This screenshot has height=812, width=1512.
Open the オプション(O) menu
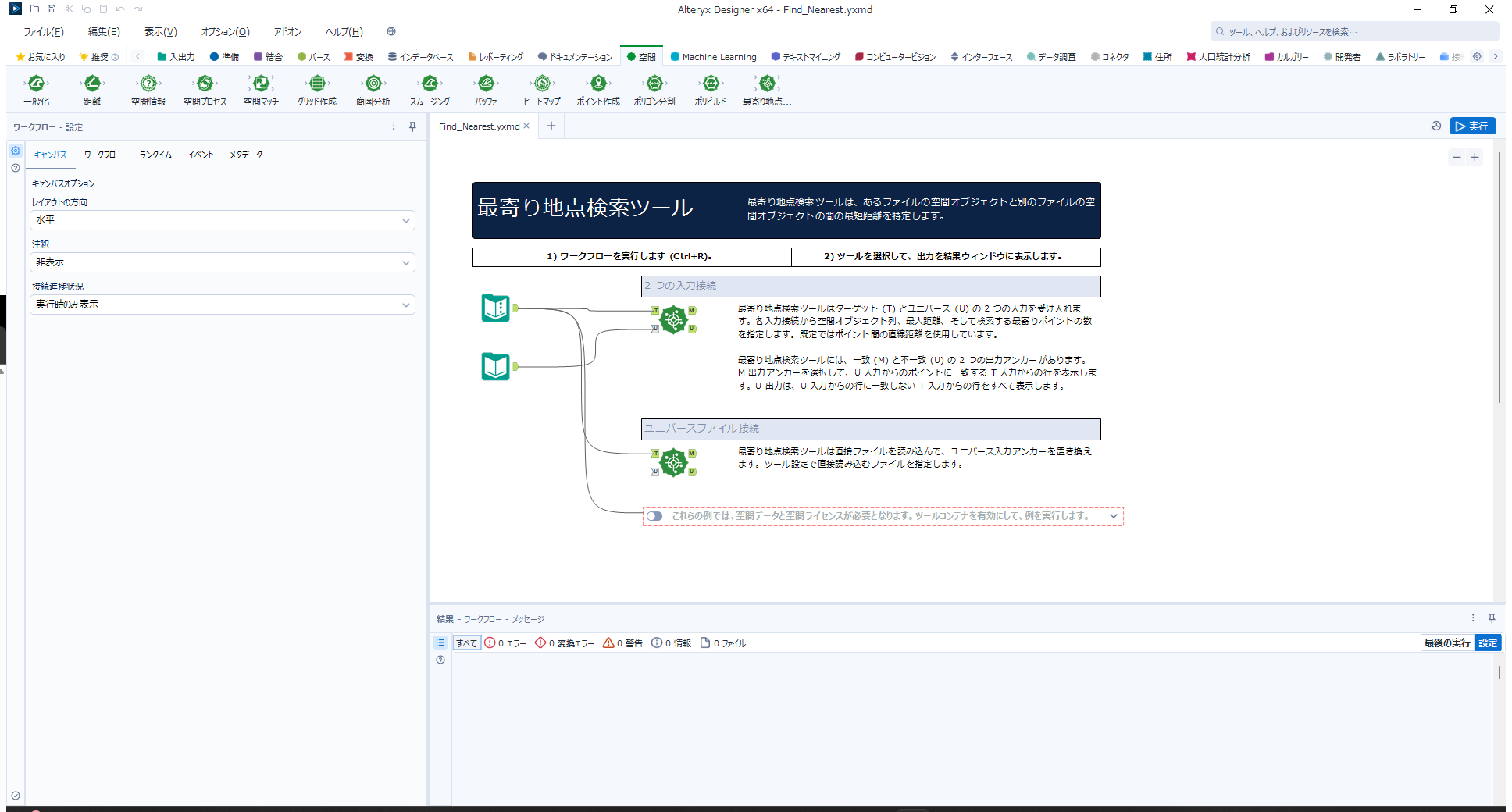225,32
